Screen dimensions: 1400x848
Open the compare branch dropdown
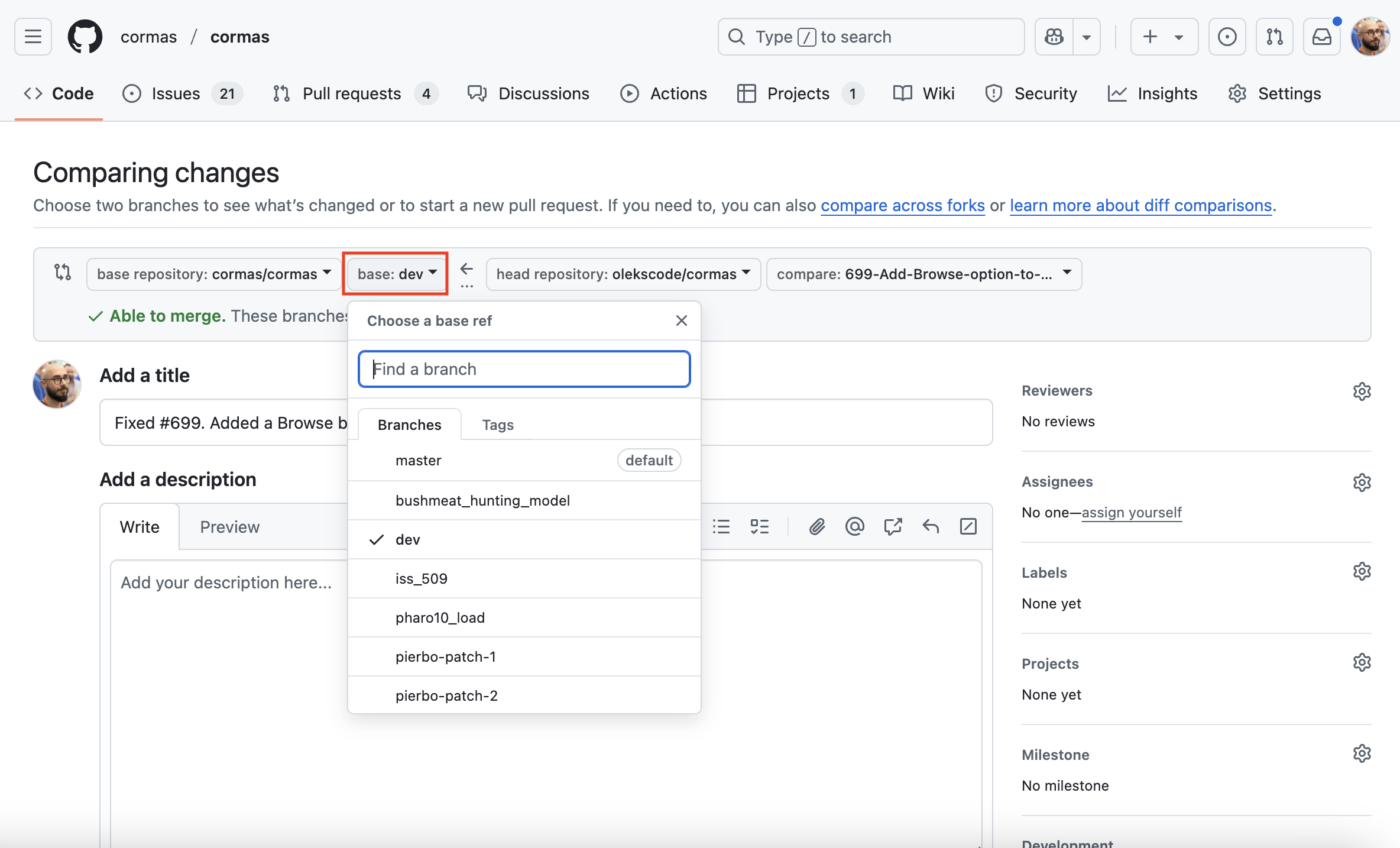tap(923, 274)
